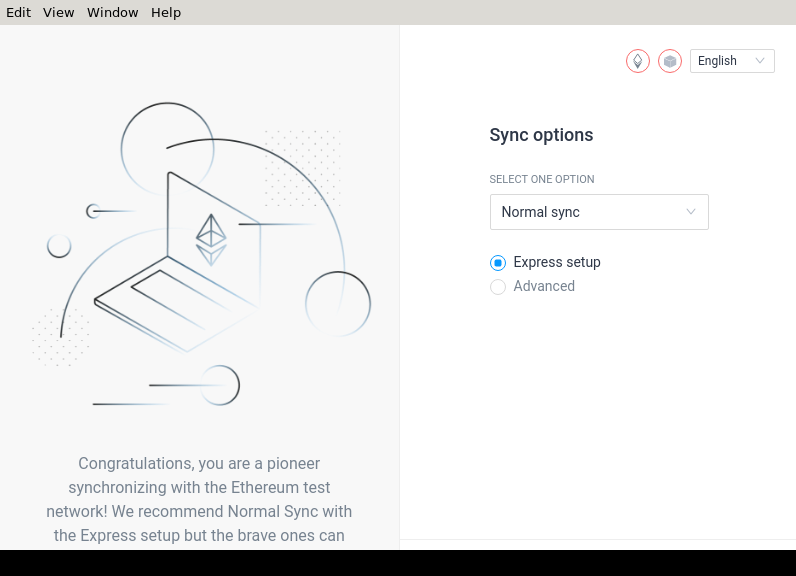Select the Express setup radio button

pos(498,262)
